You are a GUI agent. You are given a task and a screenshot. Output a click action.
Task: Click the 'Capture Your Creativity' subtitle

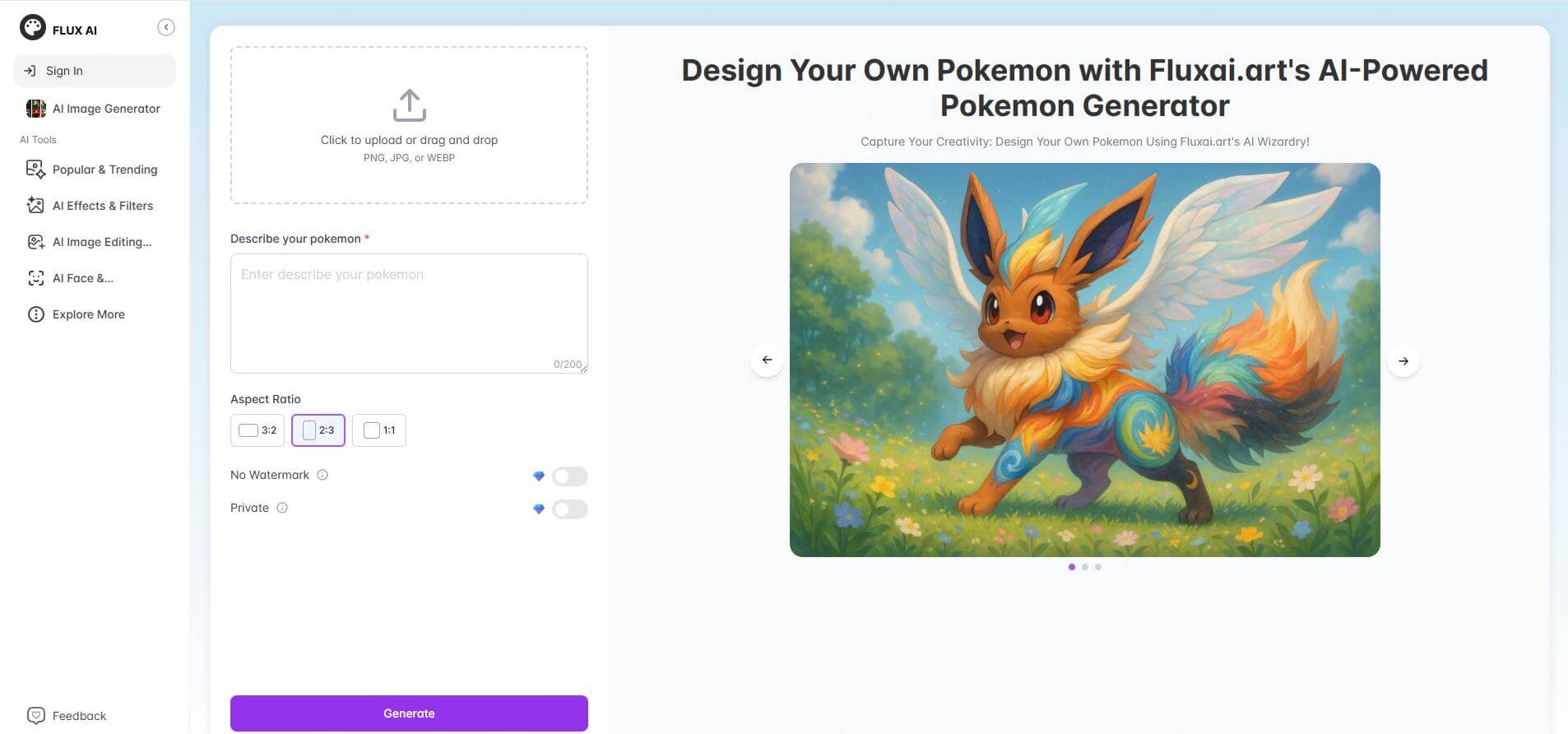tap(1085, 142)
